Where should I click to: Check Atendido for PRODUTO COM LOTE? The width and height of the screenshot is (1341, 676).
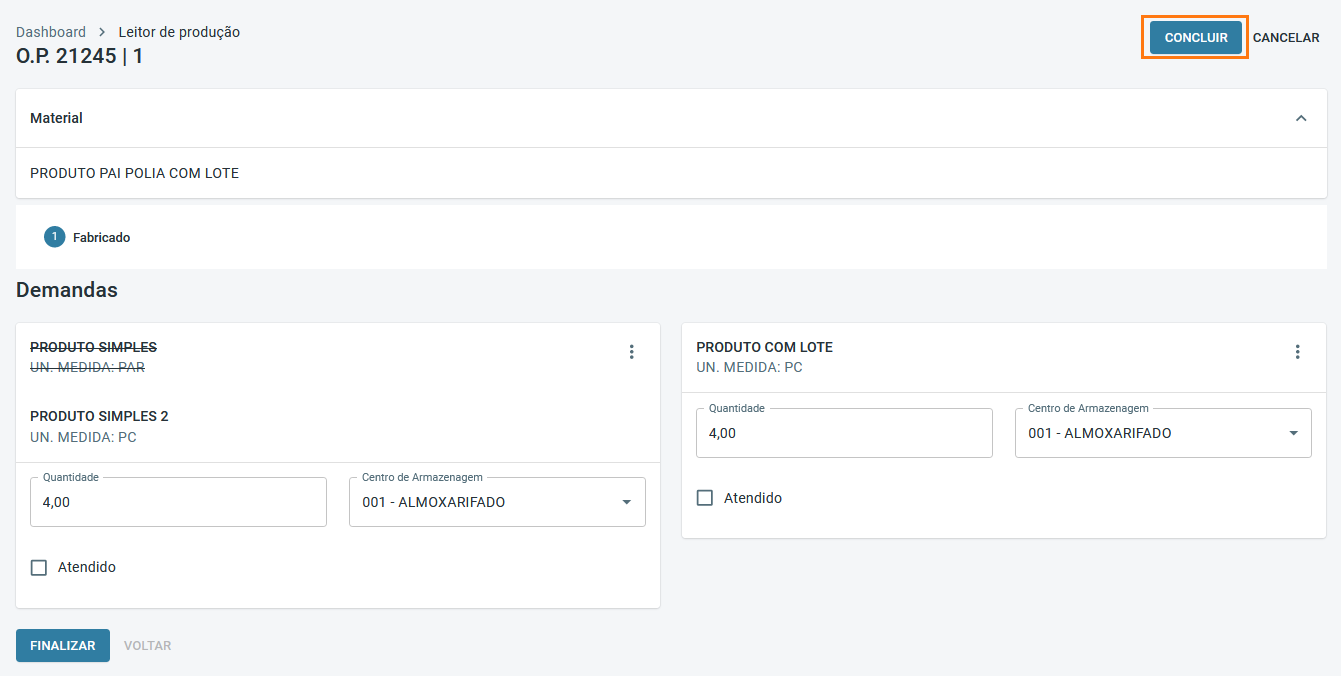(x=705, y=498)
